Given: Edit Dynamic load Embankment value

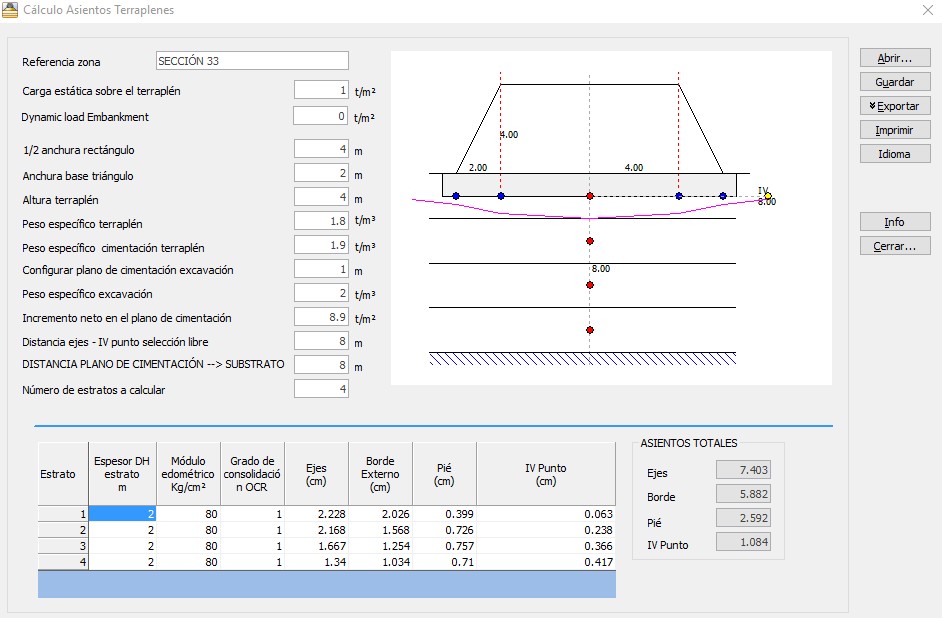Looking at the screenshot, I should [321, 116].
